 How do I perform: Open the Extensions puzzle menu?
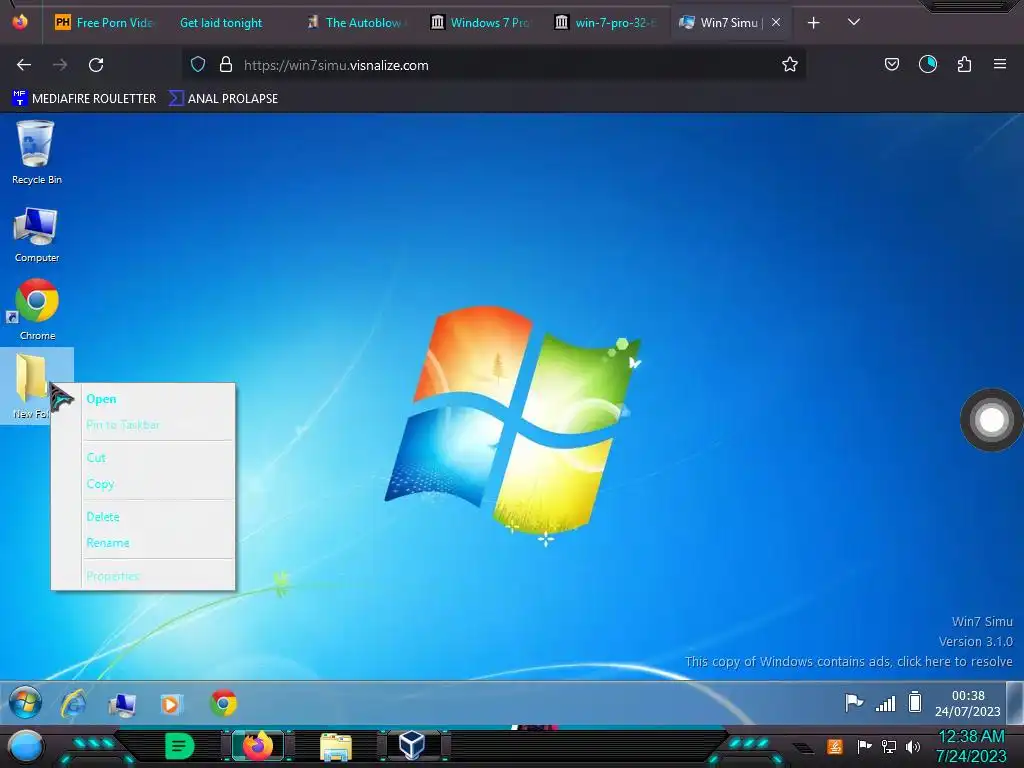(964, 64)
